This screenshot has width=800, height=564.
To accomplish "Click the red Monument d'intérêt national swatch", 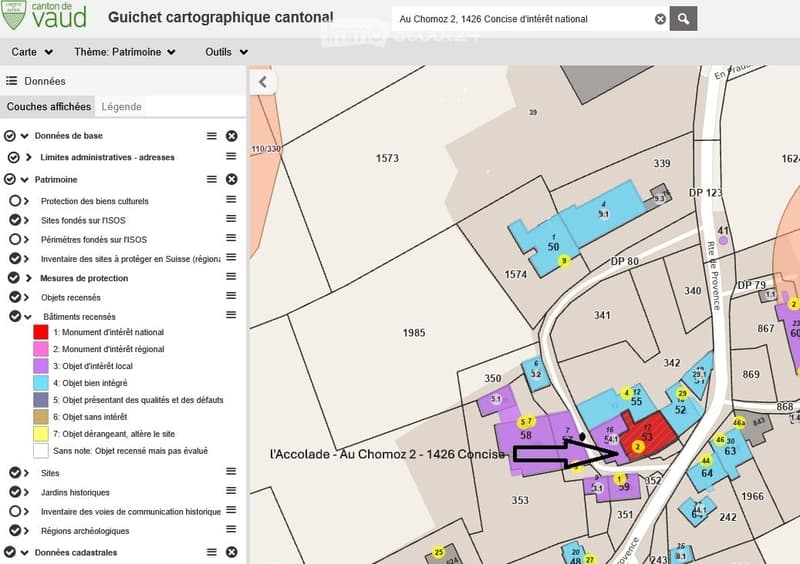I will point(41,332).
